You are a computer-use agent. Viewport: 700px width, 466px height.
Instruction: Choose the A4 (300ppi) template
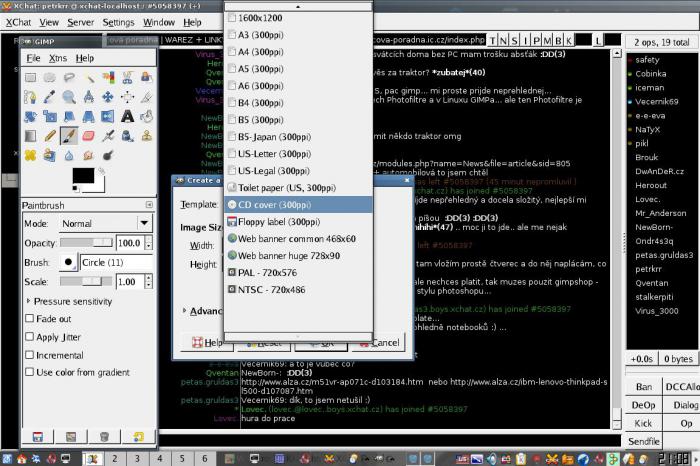coord(298,52)
